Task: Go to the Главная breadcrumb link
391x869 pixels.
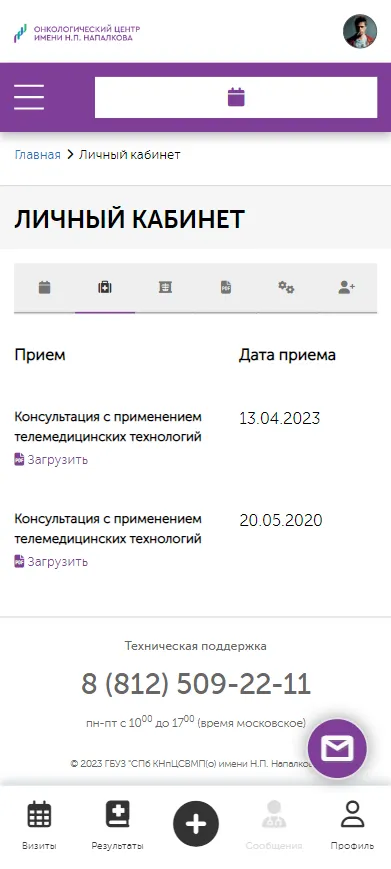Action: (38, 155)
